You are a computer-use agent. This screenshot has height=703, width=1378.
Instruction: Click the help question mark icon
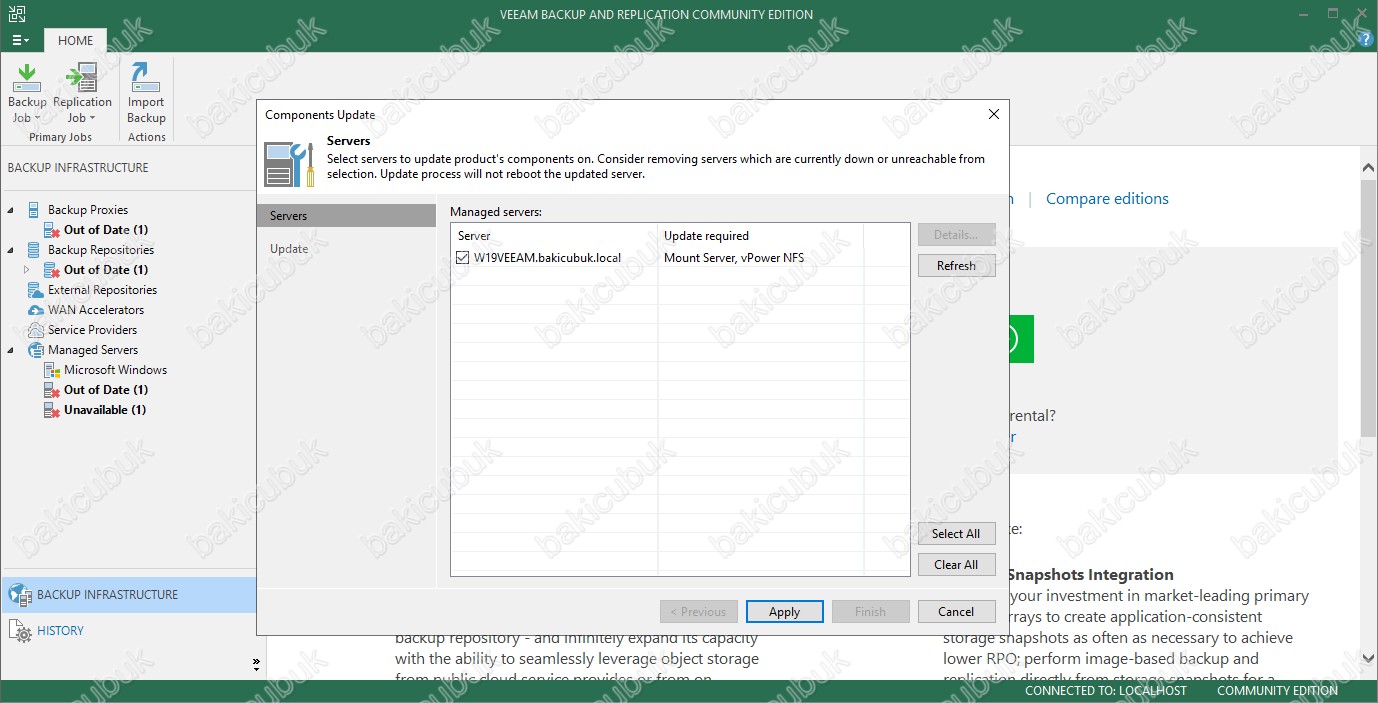(1366, 39)
